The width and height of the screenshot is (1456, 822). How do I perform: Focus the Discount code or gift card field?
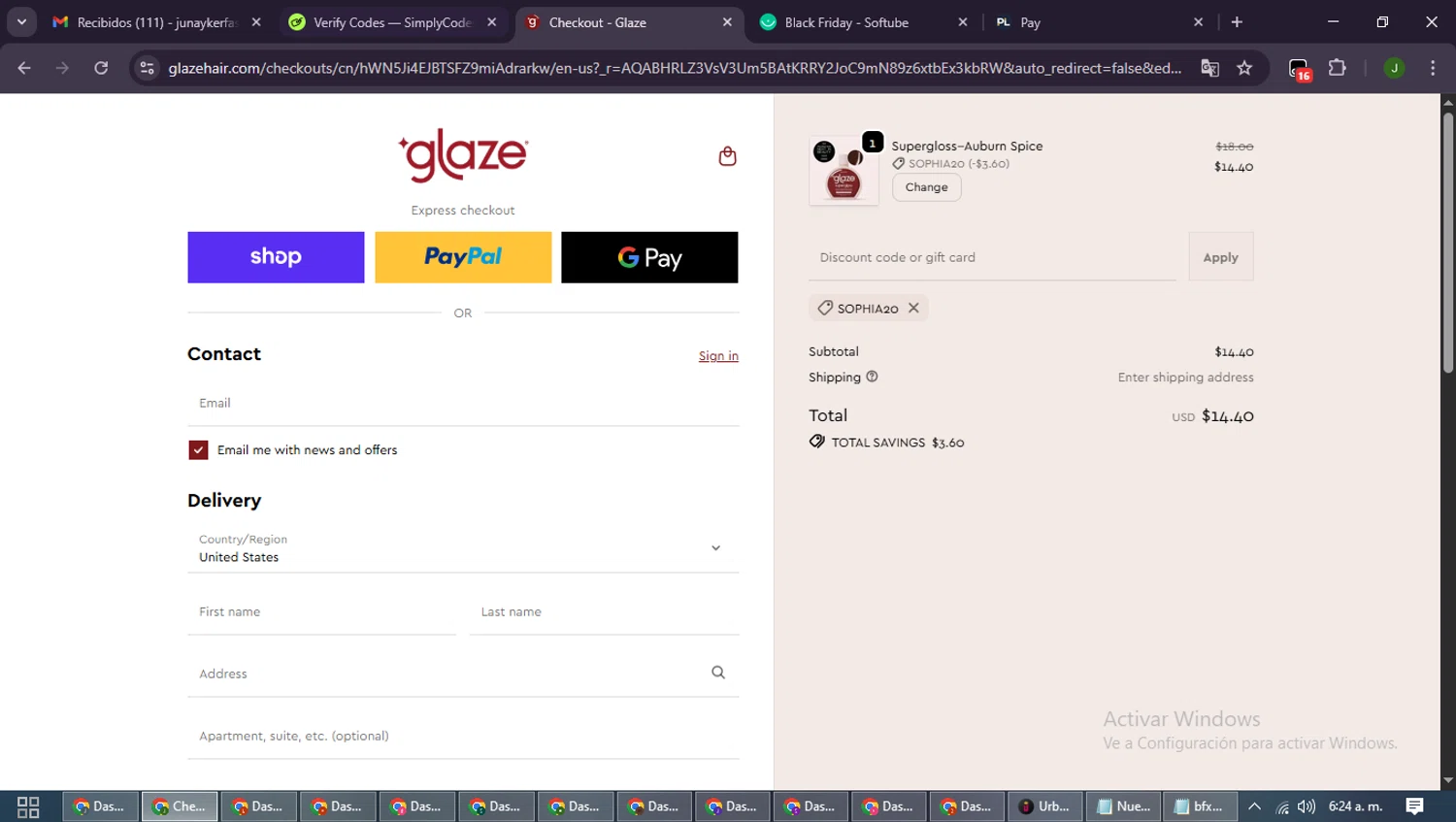tap(992, 257)
